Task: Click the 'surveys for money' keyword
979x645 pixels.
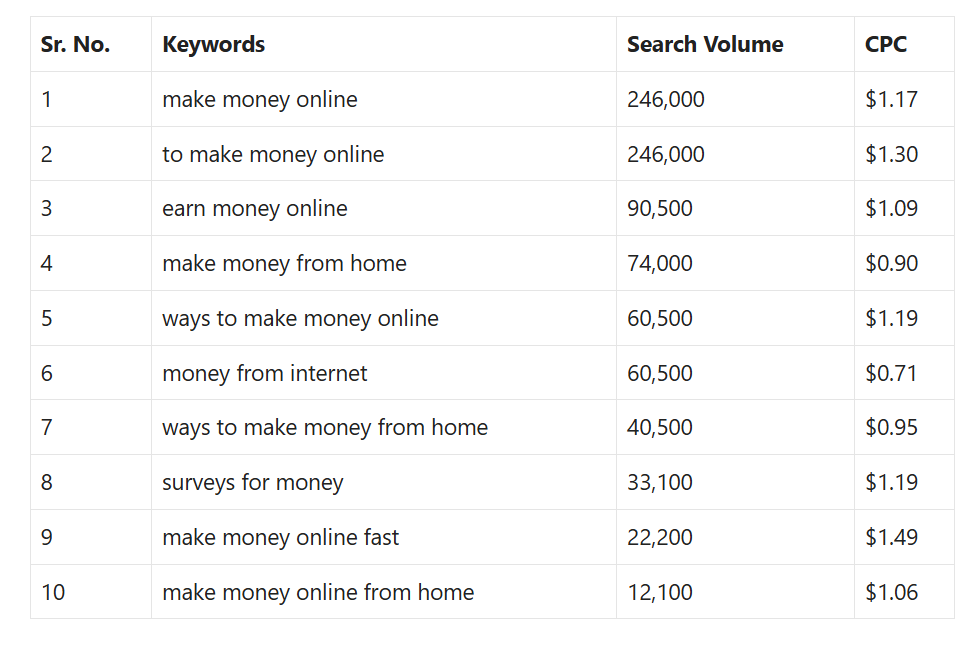Action: click(252, 483)
